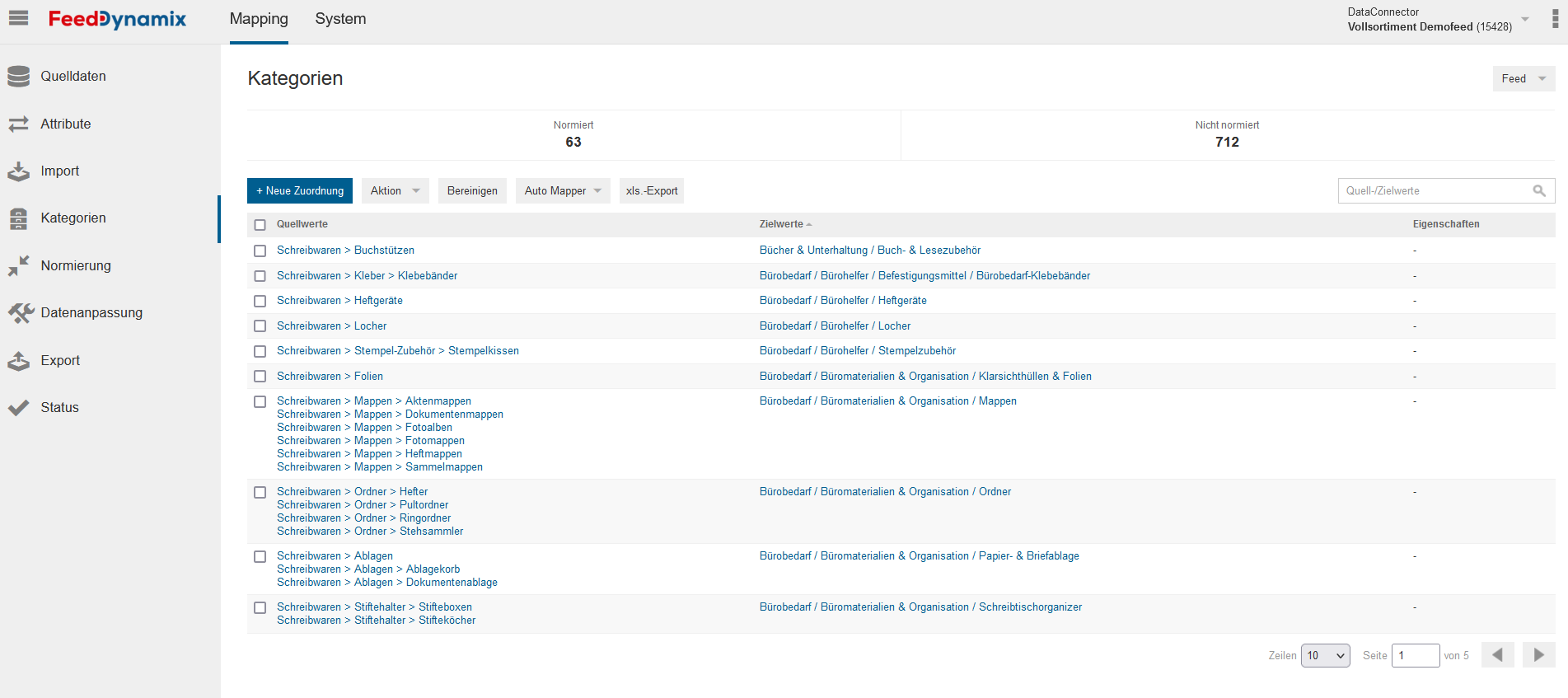Viewport: 1568px width, 698px height.
Task: Click the Nicht normiert count 712
Action: [1227, 143]
